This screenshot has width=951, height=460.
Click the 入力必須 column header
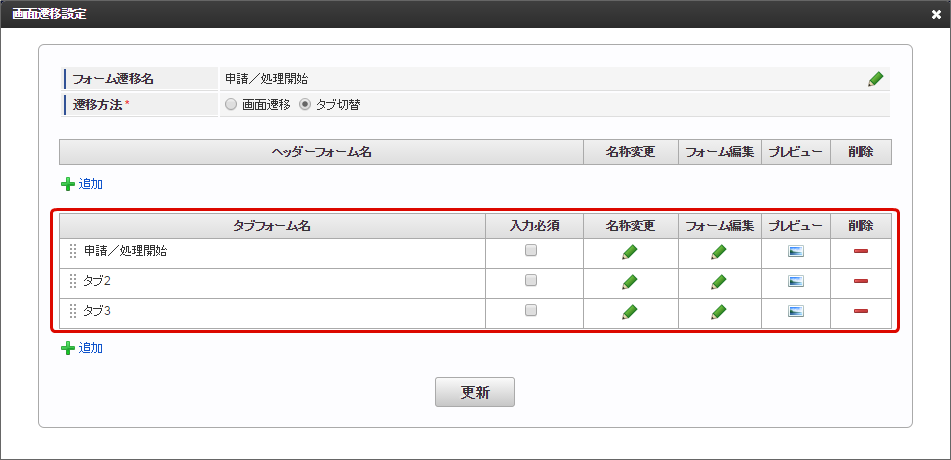pyautogui.click(x=534, y=226)
